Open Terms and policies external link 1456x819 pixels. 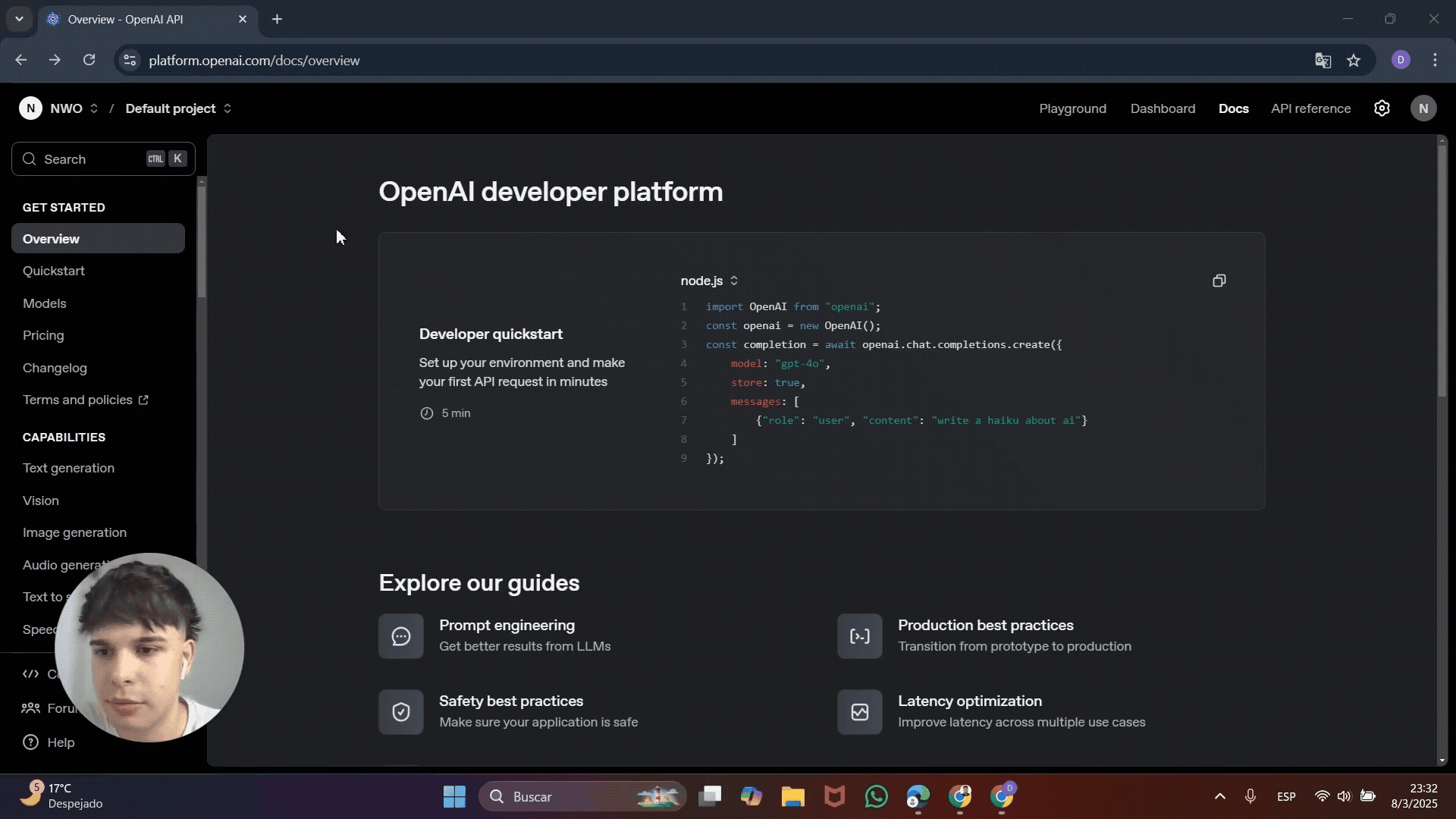[86, 400]
